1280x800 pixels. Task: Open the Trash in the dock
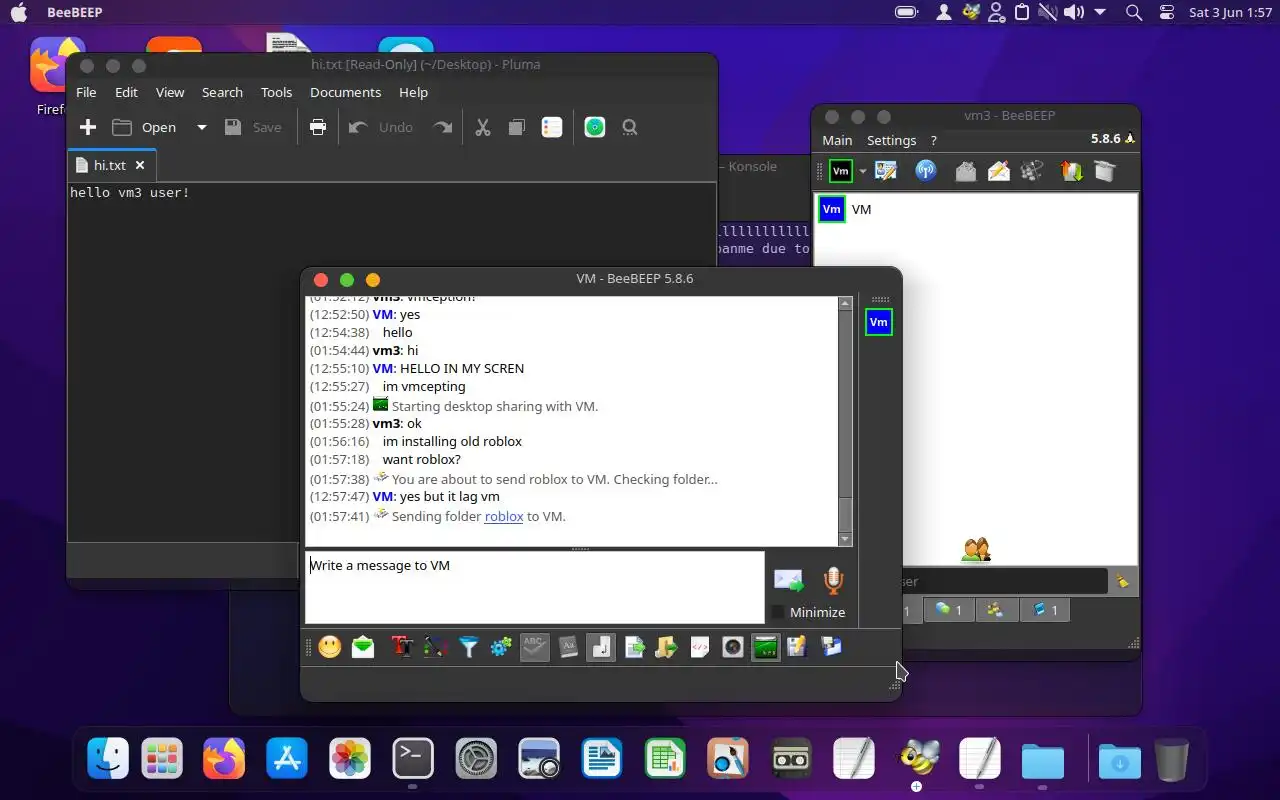pos(1171,759)
